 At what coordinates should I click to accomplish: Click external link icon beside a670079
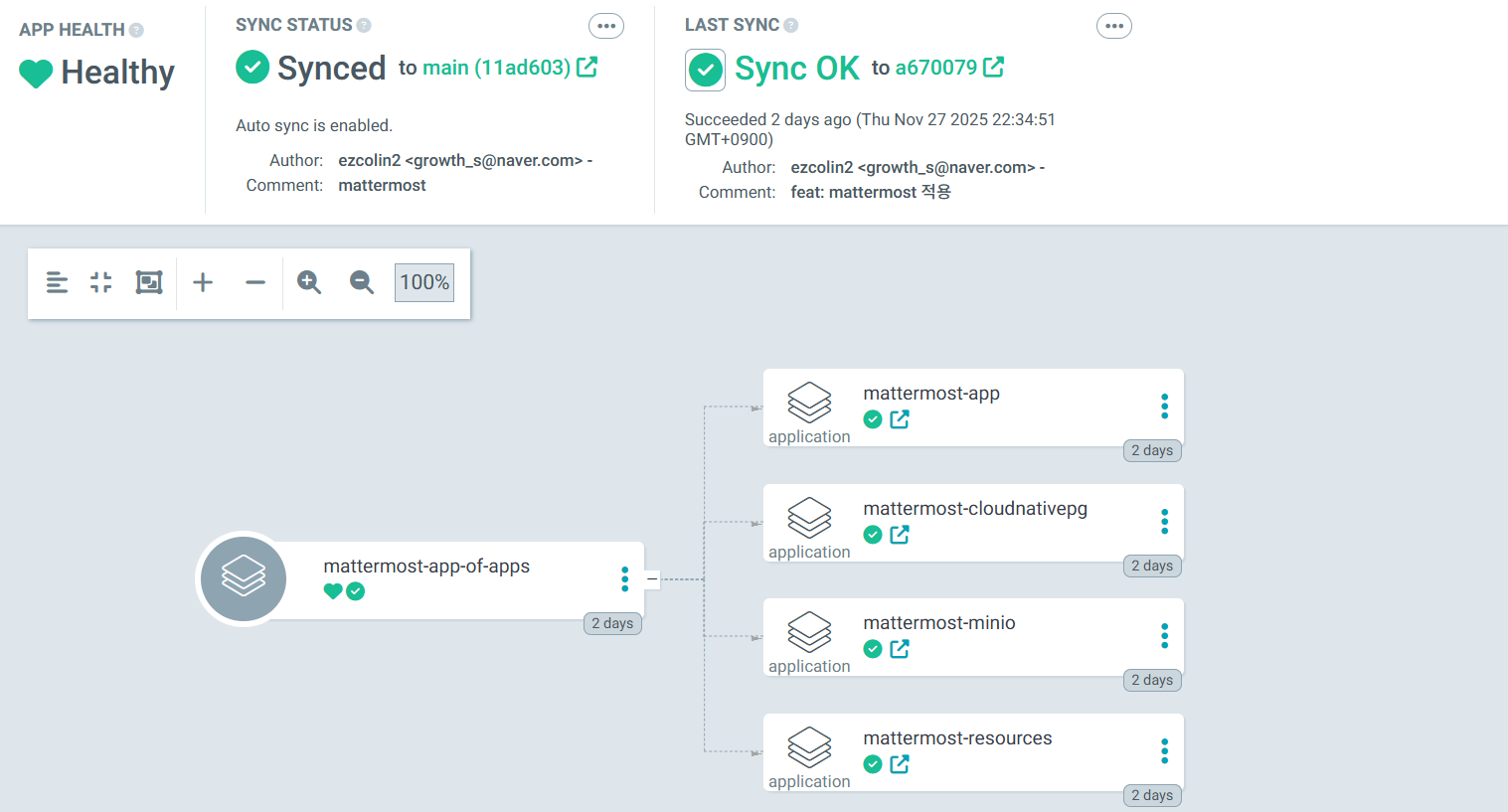tap(993, 67)
